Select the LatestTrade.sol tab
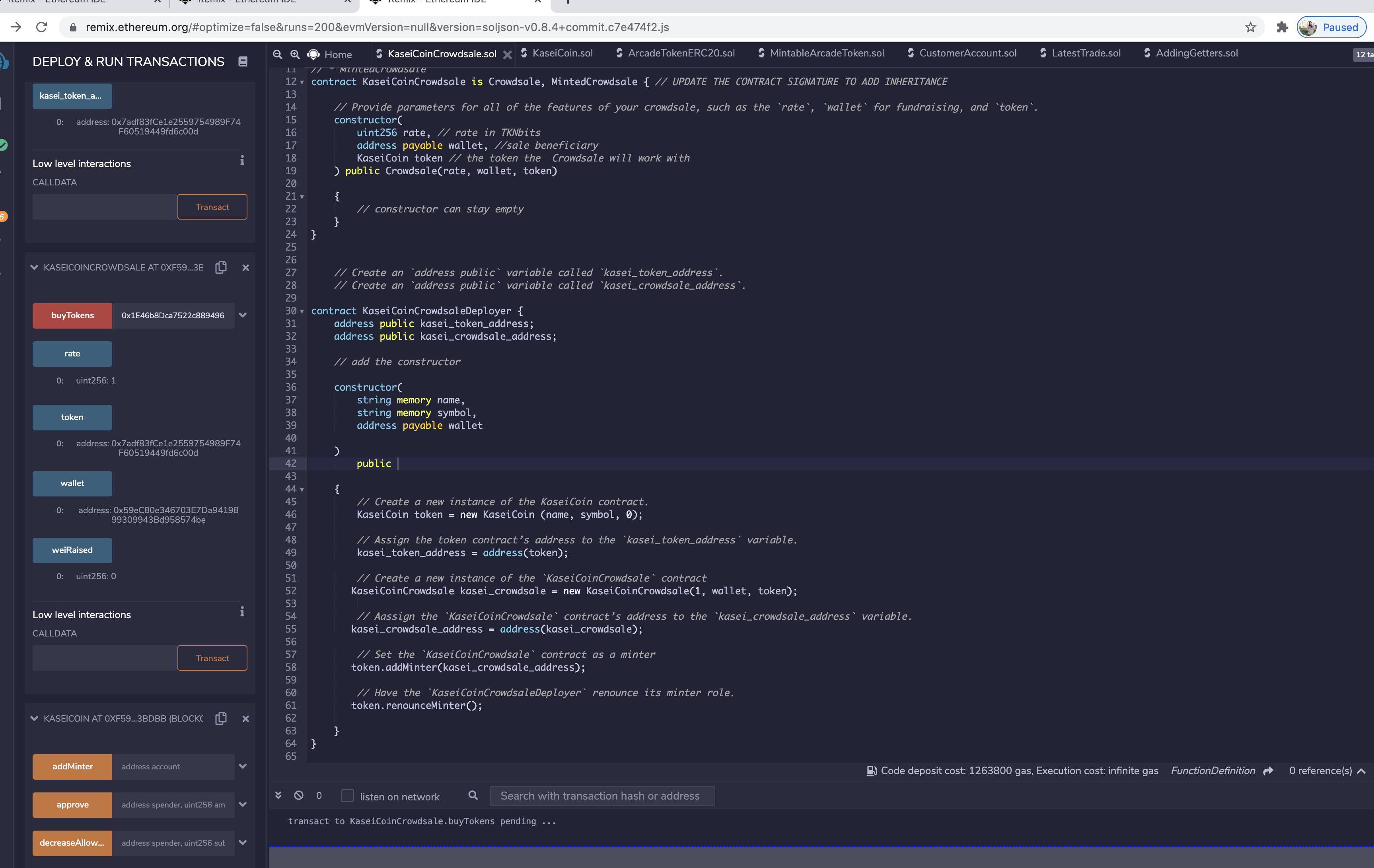 [x=1080, y=53]
